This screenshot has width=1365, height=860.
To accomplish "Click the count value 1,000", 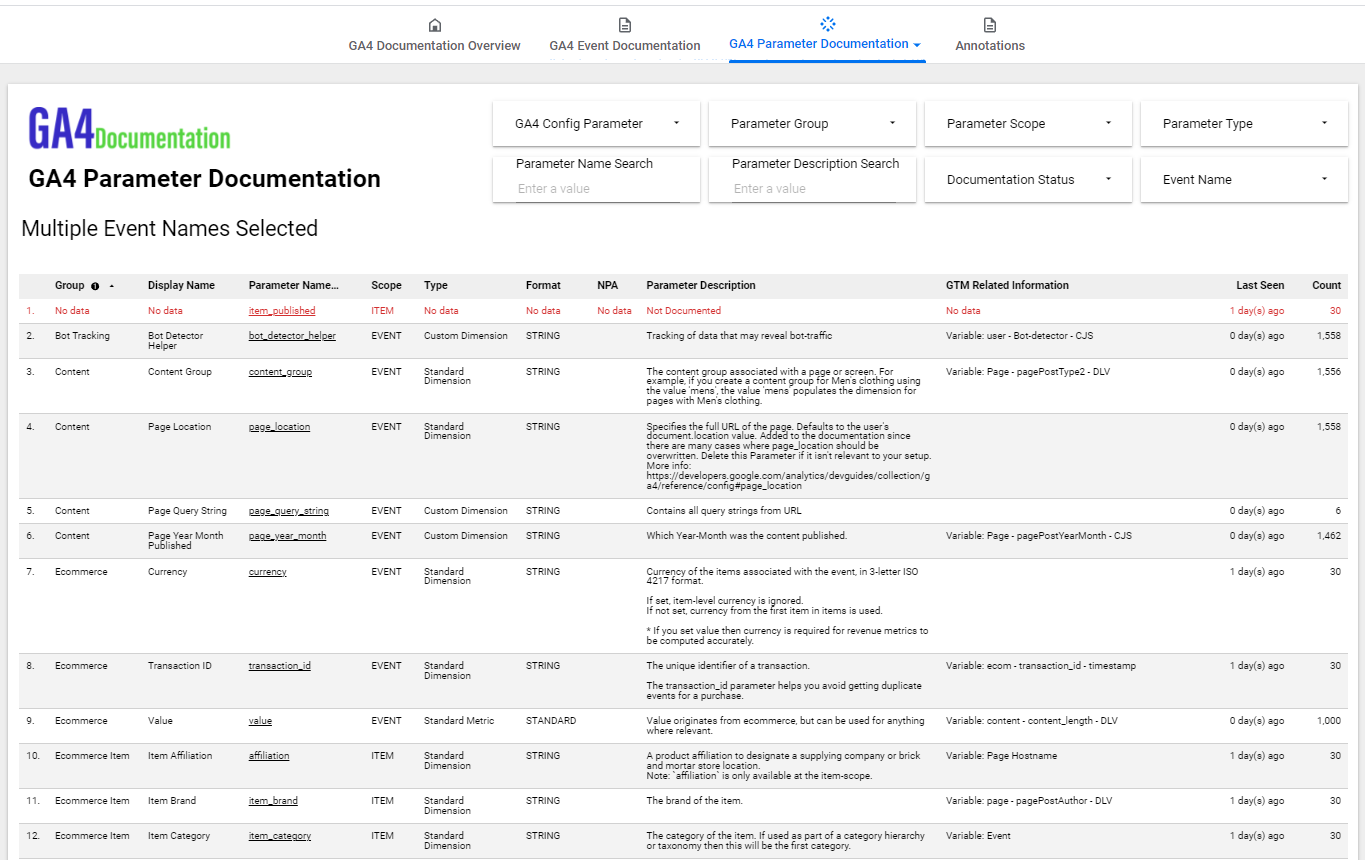I will point(1329,721).
